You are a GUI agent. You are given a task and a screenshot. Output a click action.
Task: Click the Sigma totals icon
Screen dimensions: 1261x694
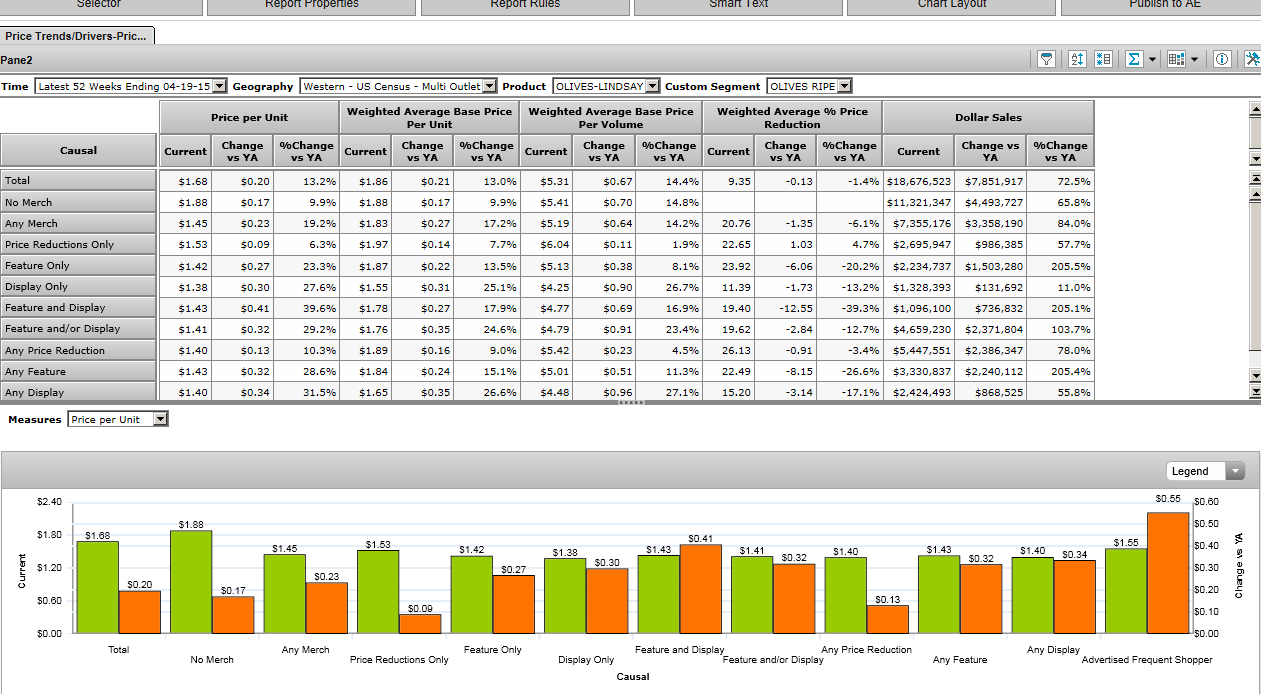pos(1134,60)
